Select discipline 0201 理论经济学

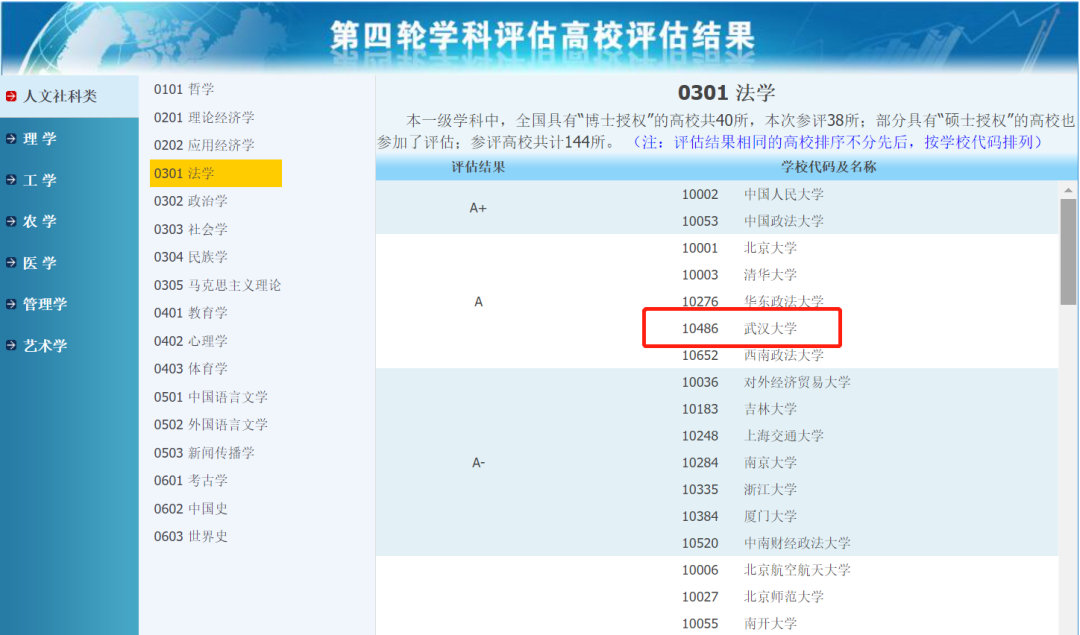204,118
